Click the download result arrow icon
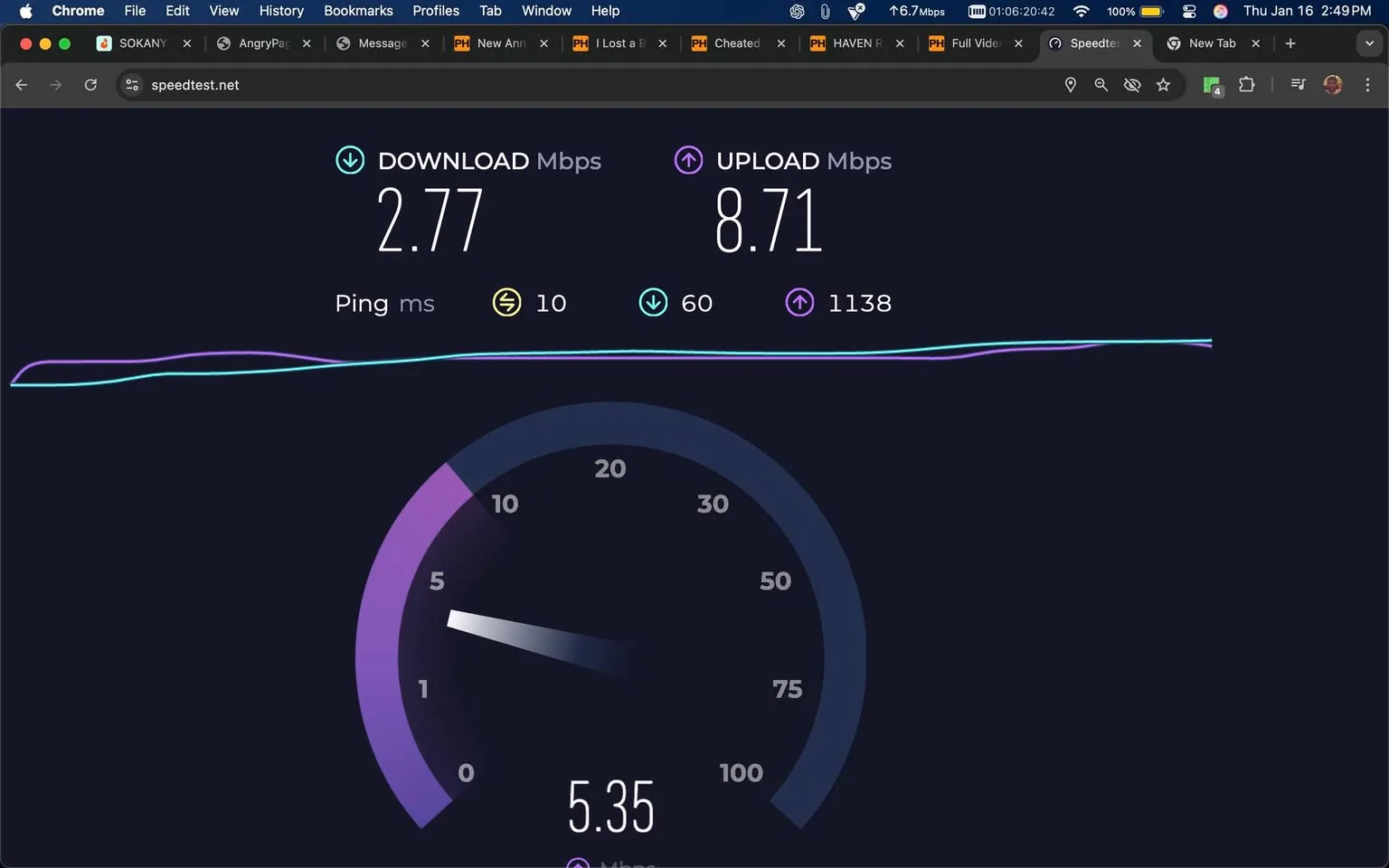 pos(350,160)
